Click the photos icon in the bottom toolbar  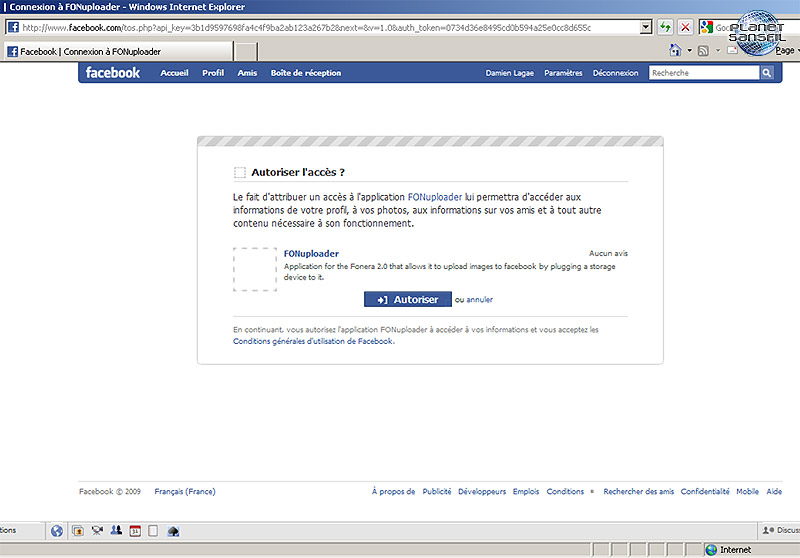point(78,531)
